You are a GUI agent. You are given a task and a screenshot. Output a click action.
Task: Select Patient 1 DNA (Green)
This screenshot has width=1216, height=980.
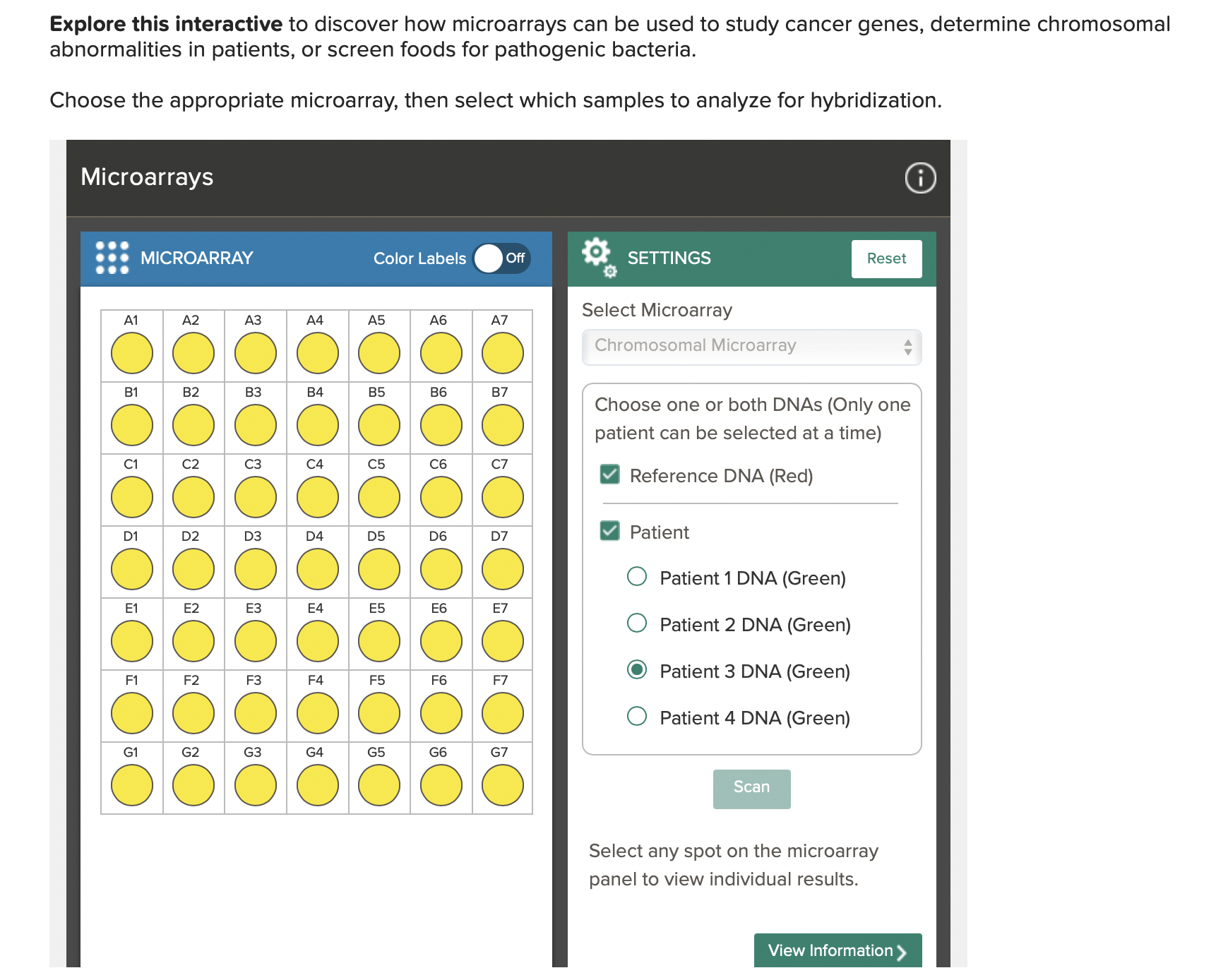point(637,576)
